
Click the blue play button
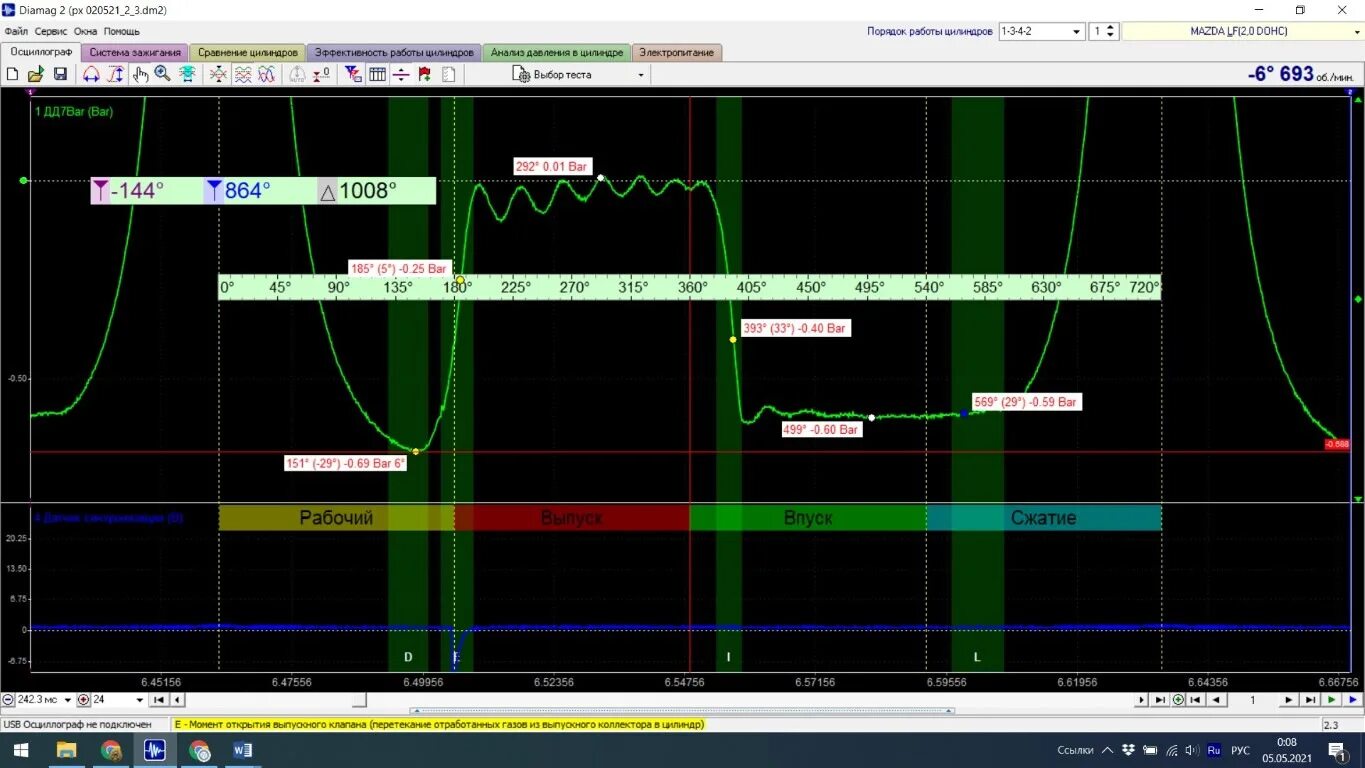[1353, 700]
